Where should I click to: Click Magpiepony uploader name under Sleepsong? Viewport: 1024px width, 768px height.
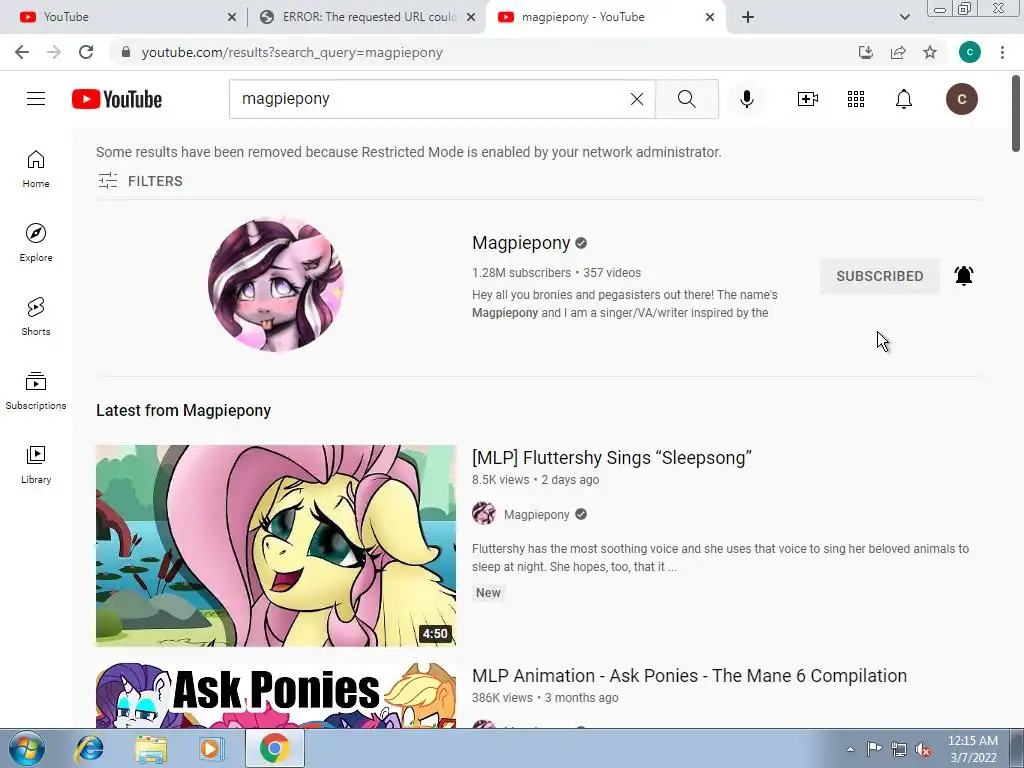click(x=536, y=515)
